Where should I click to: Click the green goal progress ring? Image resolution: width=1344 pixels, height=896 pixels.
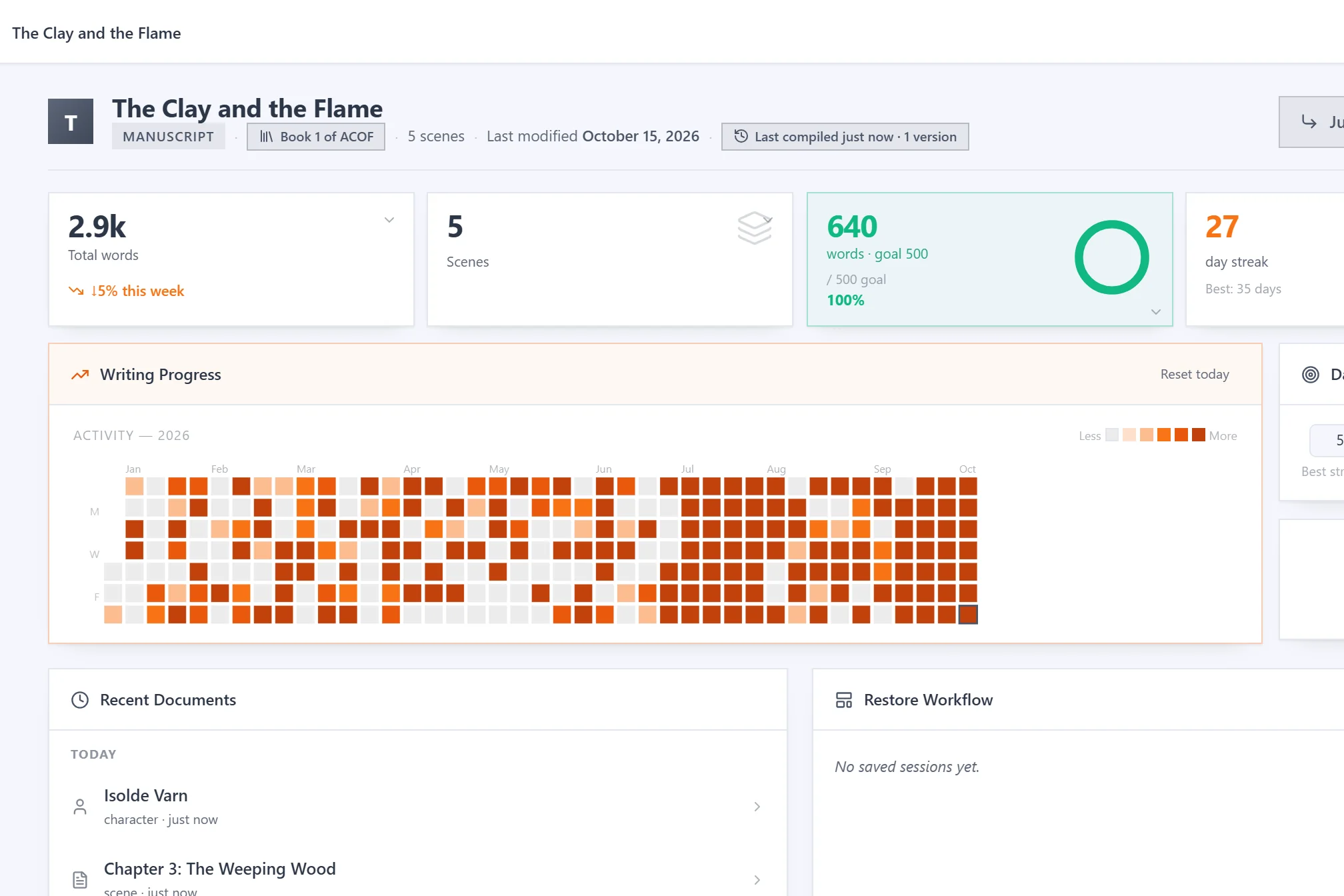pyautogui.click(x=1112, y=257)
